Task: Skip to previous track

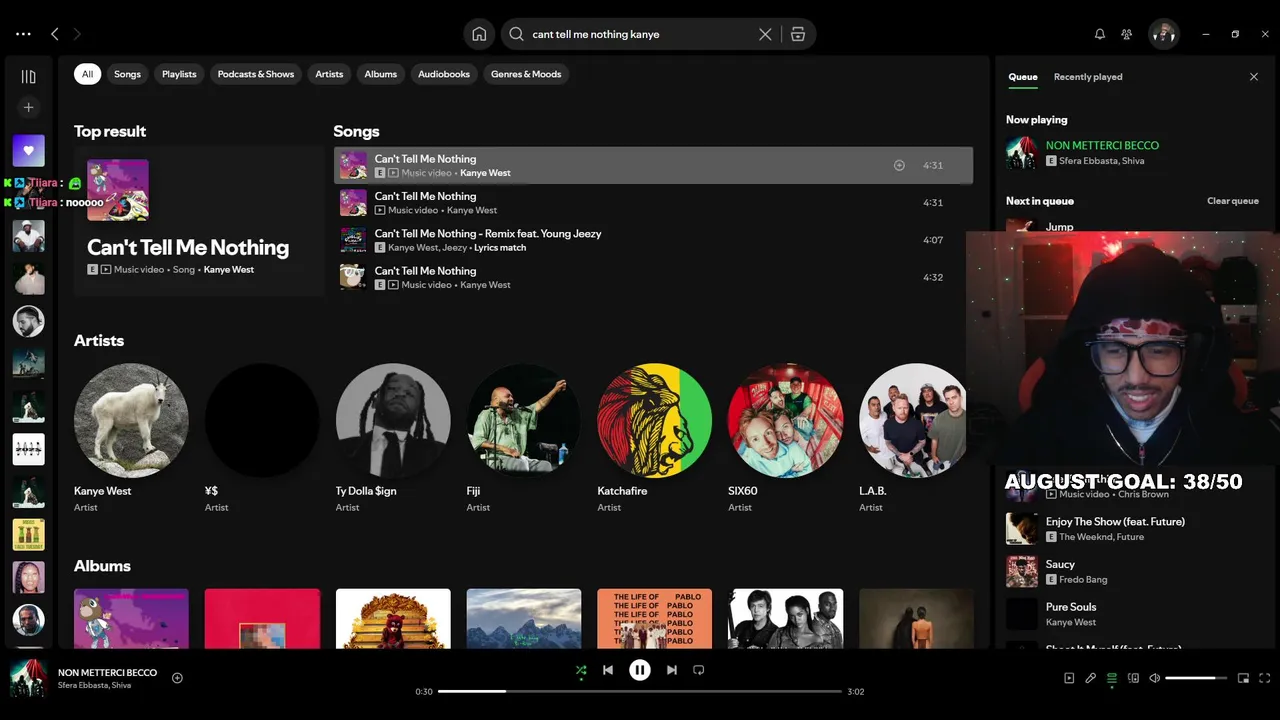Action: point(608,670)
